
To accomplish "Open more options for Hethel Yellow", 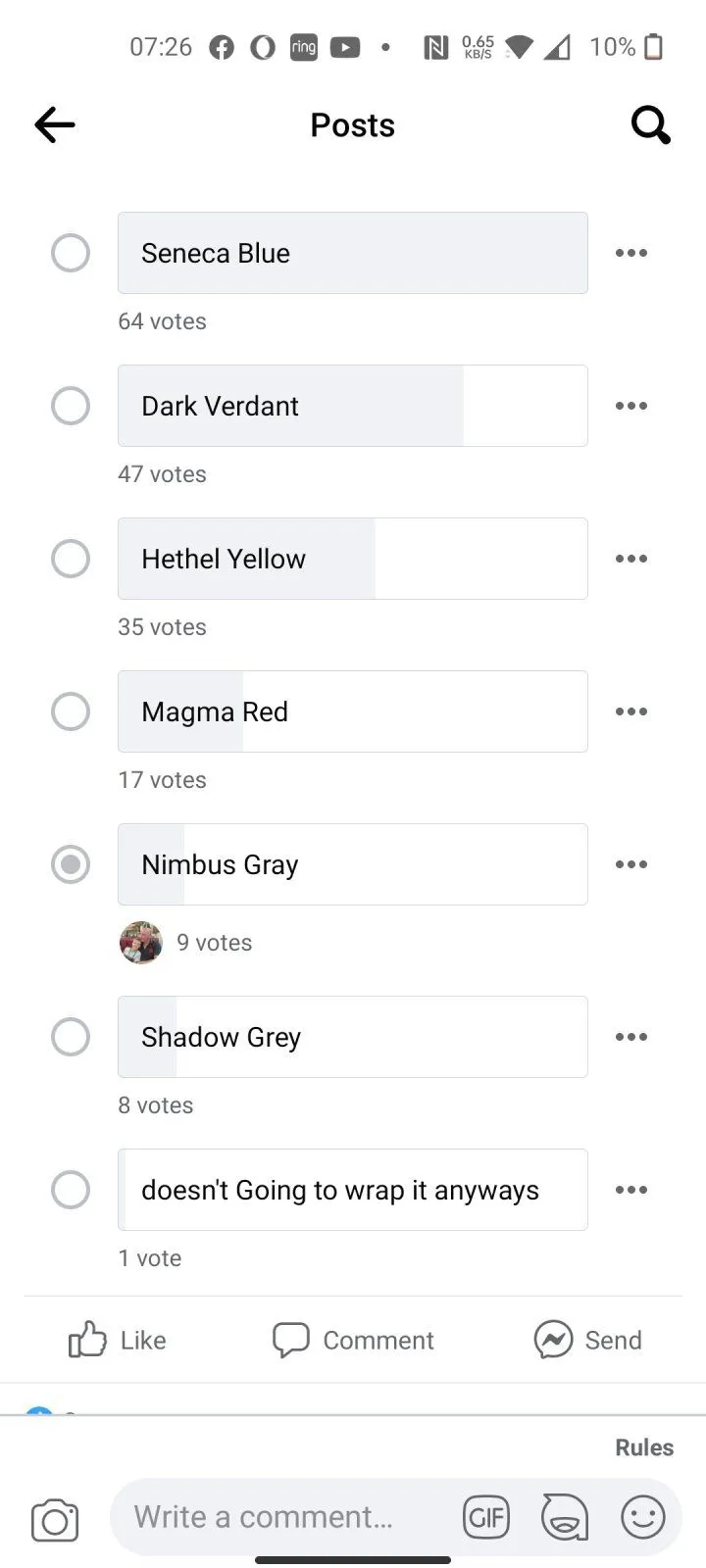I will click(x=631, y=559).
